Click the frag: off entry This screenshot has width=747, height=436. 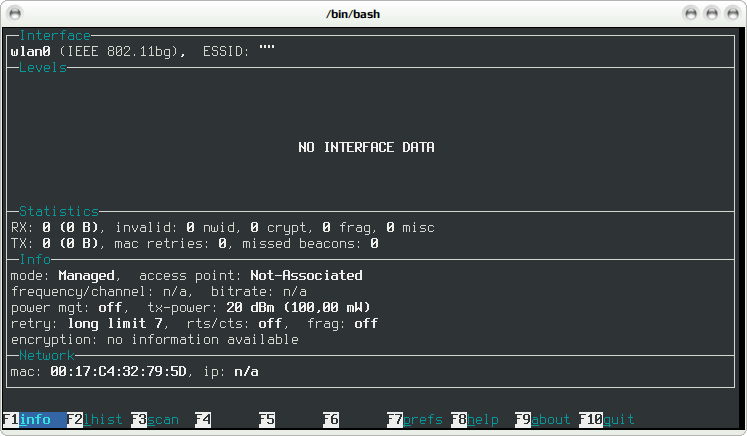343,324
